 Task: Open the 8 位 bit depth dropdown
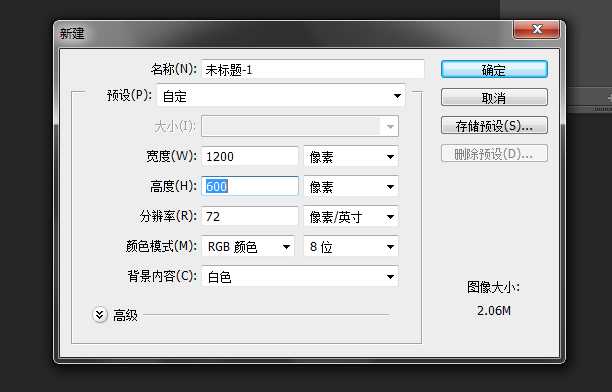click(351, 246)
